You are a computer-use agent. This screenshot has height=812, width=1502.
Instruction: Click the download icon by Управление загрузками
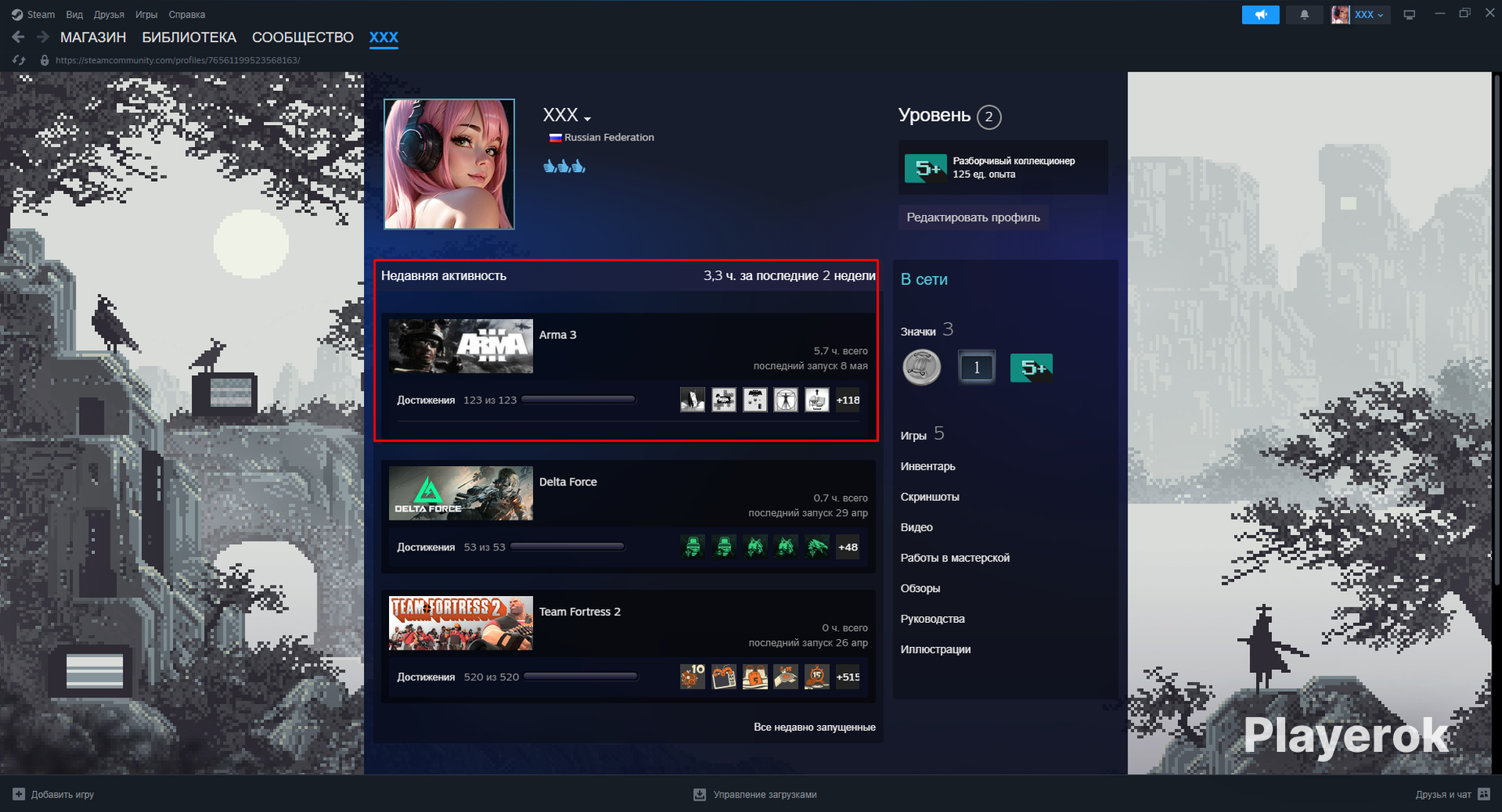[x=699, y=794]
